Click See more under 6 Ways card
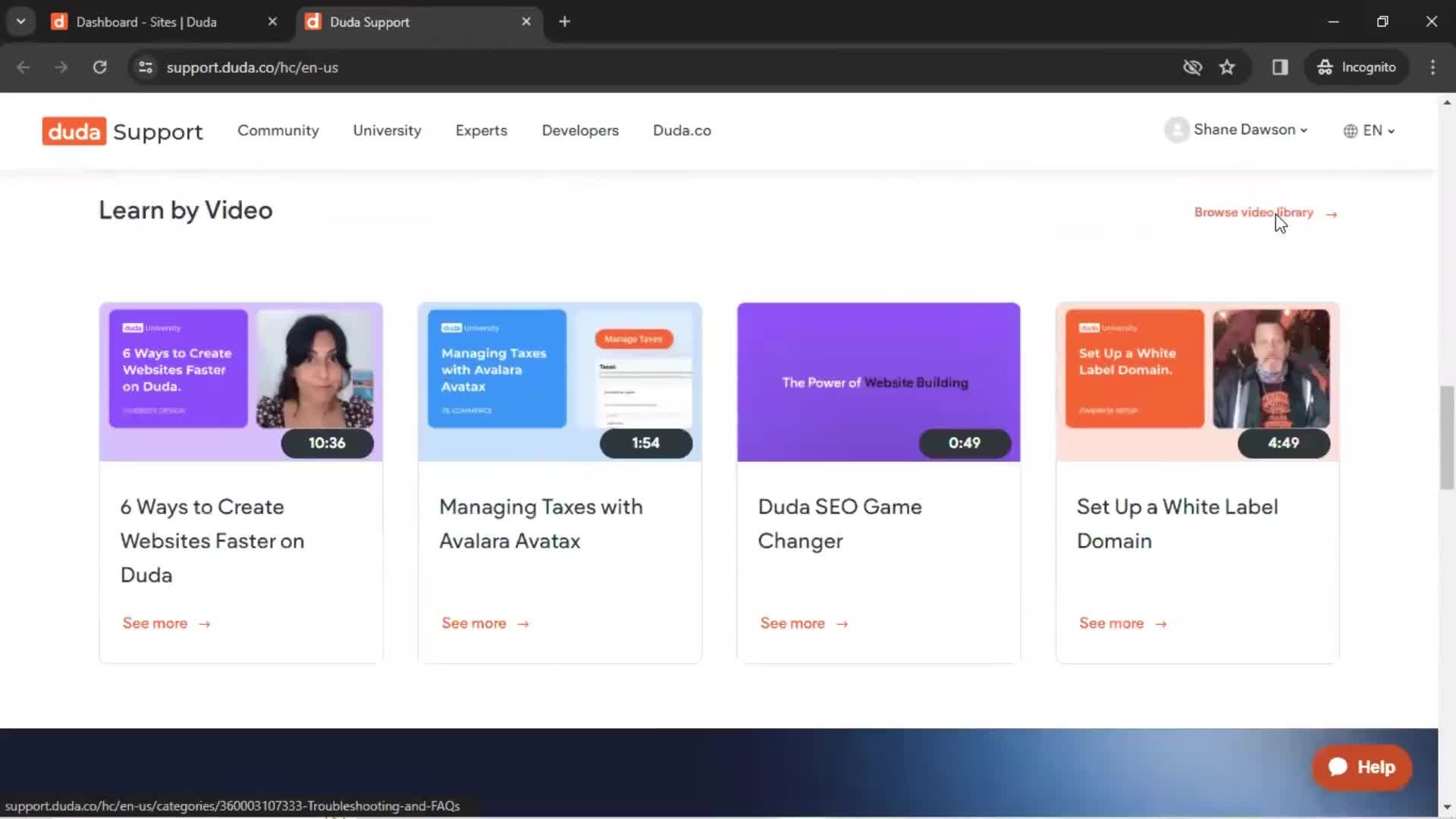The image size is (1456, 819). pyautogui.click(x=166, y=623)
